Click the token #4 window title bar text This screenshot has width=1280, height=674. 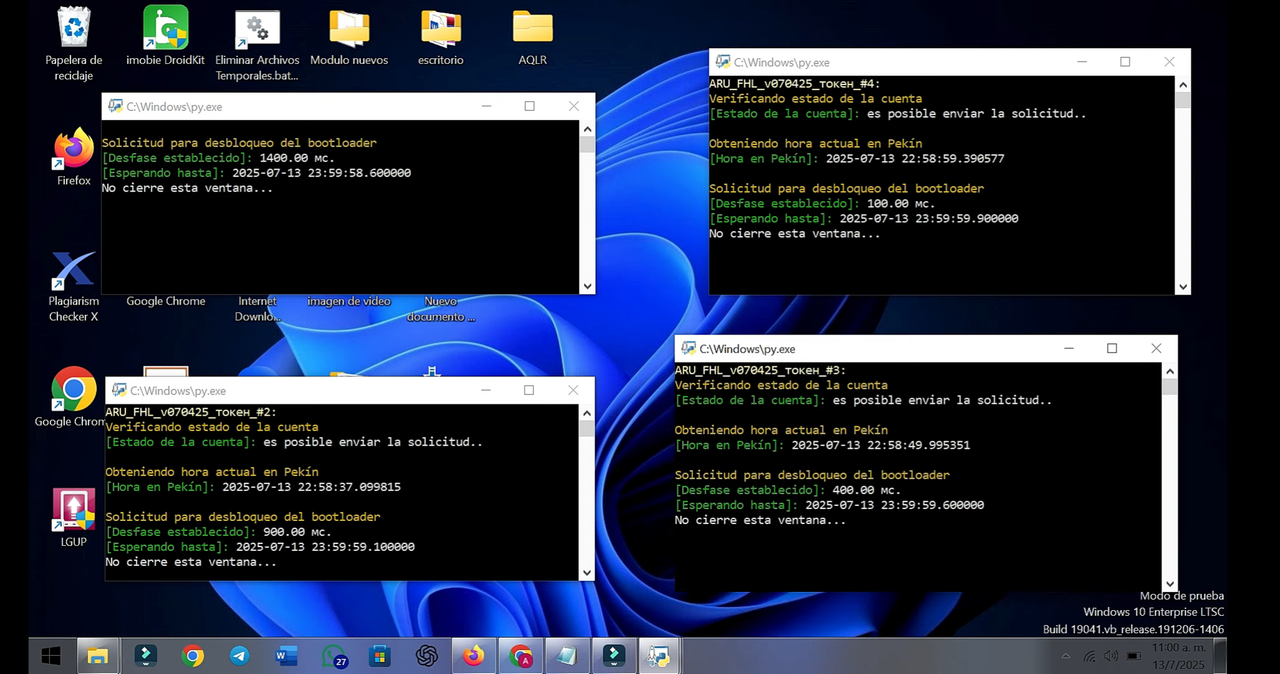[x=782, y=62]
